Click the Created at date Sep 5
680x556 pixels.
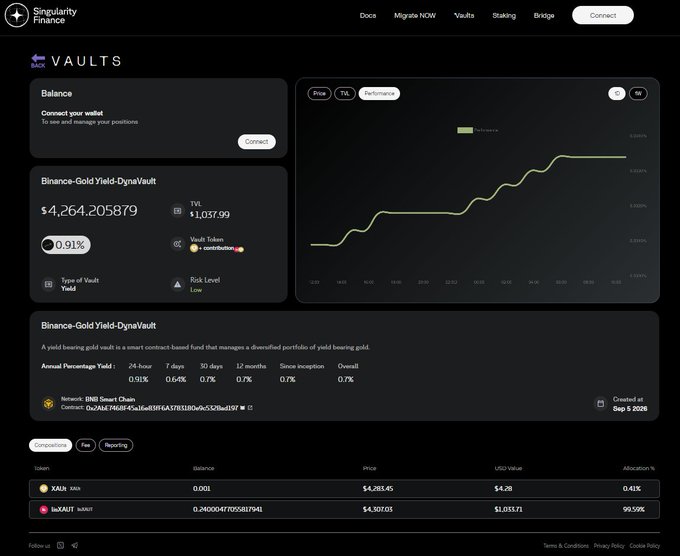pos(630,409)
